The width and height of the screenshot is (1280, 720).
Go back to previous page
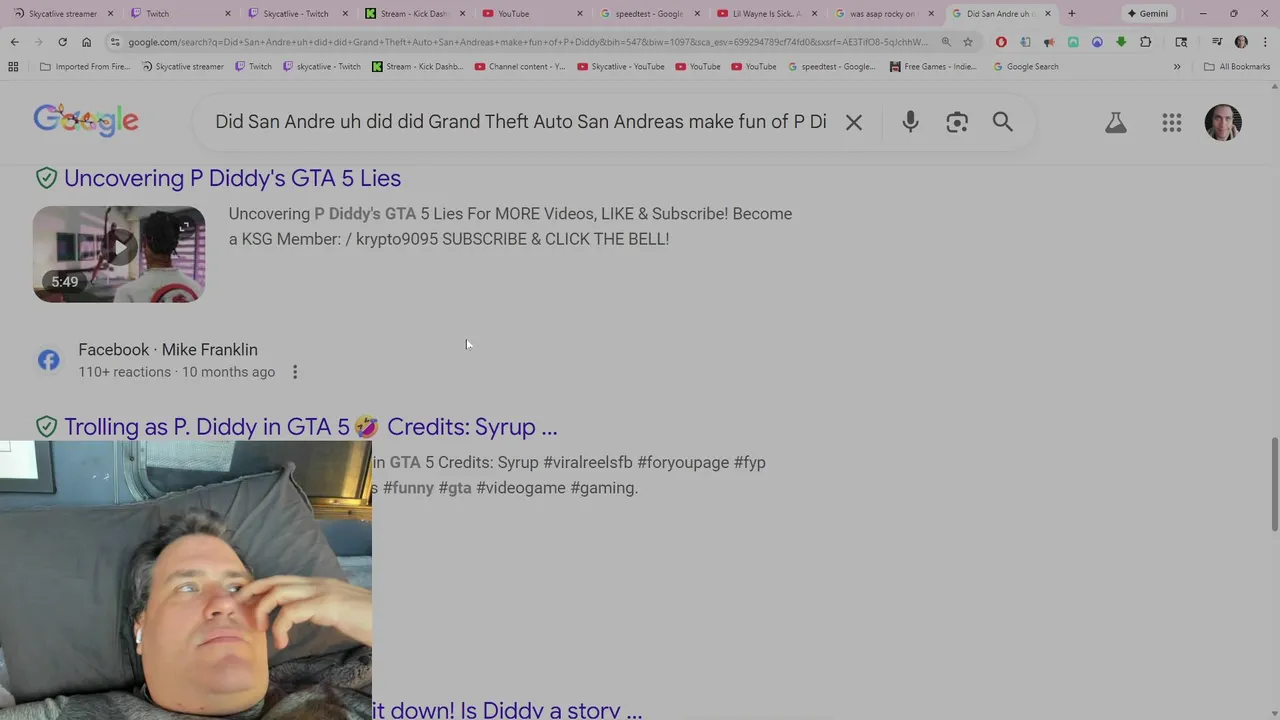point(14,42)
